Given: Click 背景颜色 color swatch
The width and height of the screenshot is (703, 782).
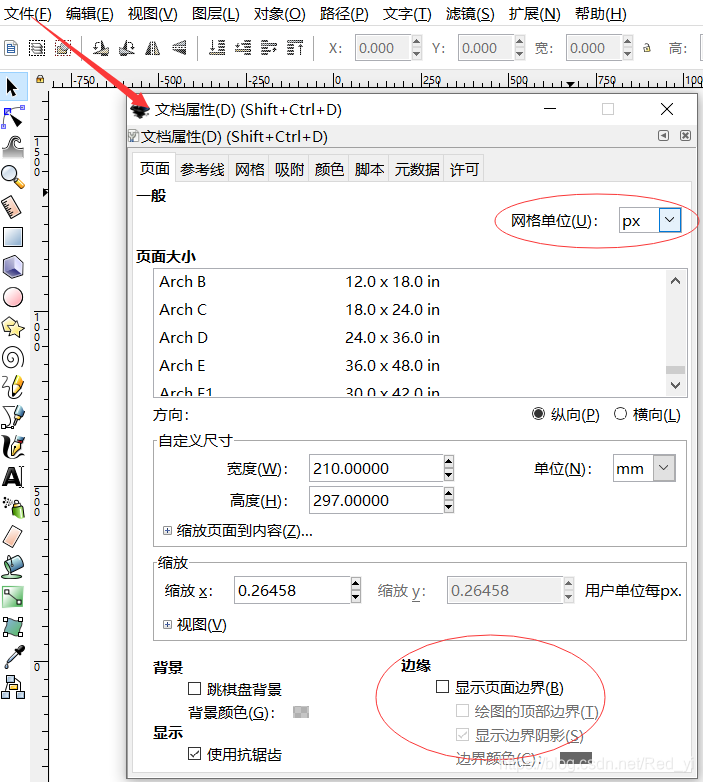Looking at the screenshot, I should tap(301, 712).
